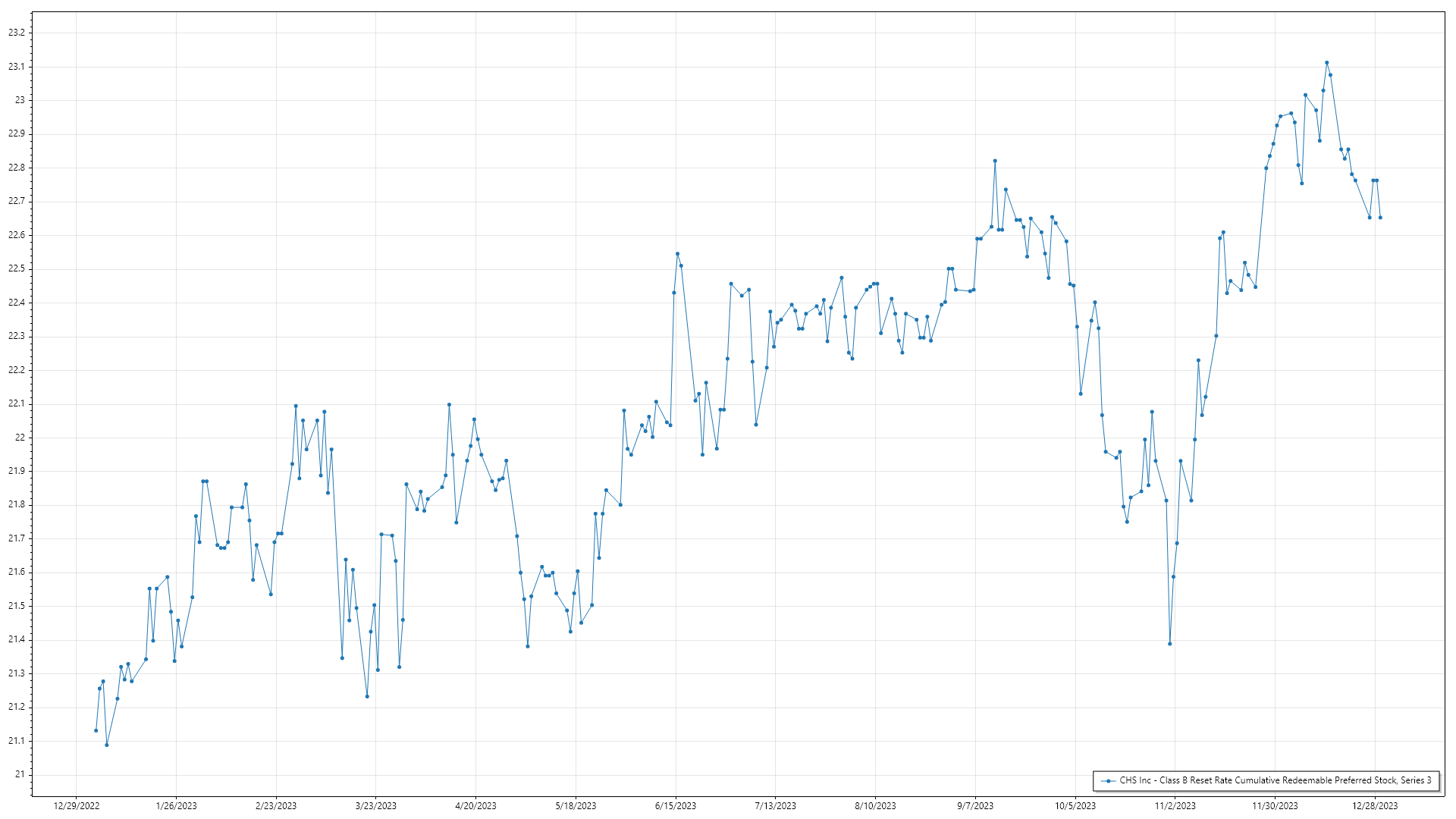Click the 21 y-axis value label

pyautogui.click(x=20, y=774)
